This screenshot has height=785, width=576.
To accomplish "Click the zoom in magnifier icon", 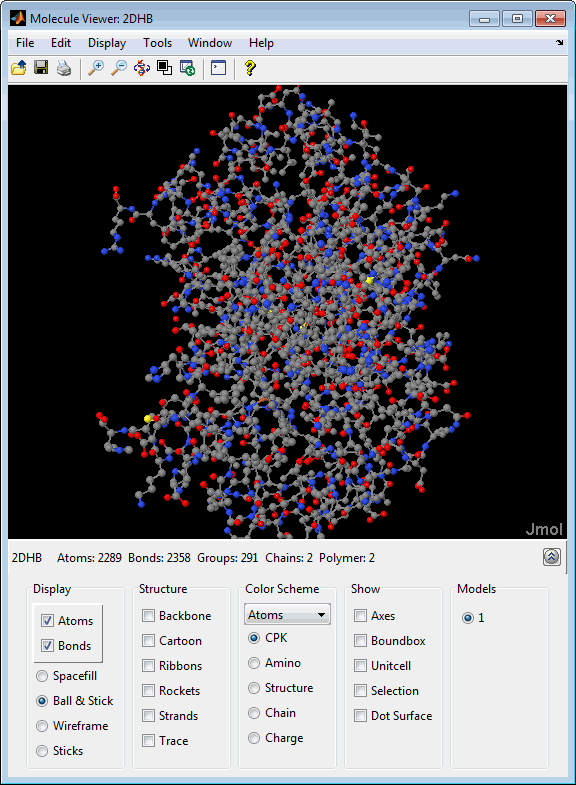I will (x=96, y=68).
